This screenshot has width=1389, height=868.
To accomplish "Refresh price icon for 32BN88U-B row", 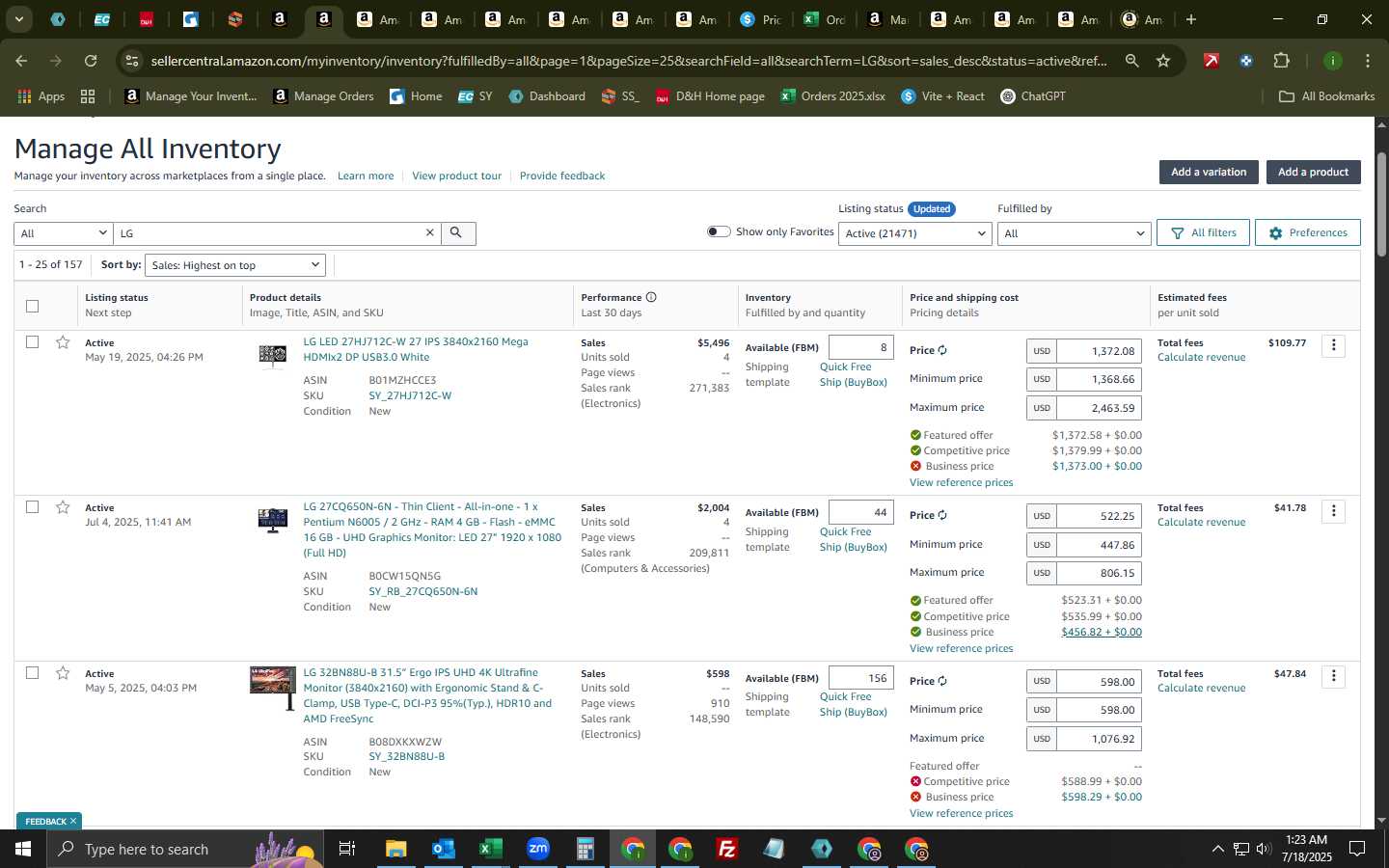I will point(942,681).
